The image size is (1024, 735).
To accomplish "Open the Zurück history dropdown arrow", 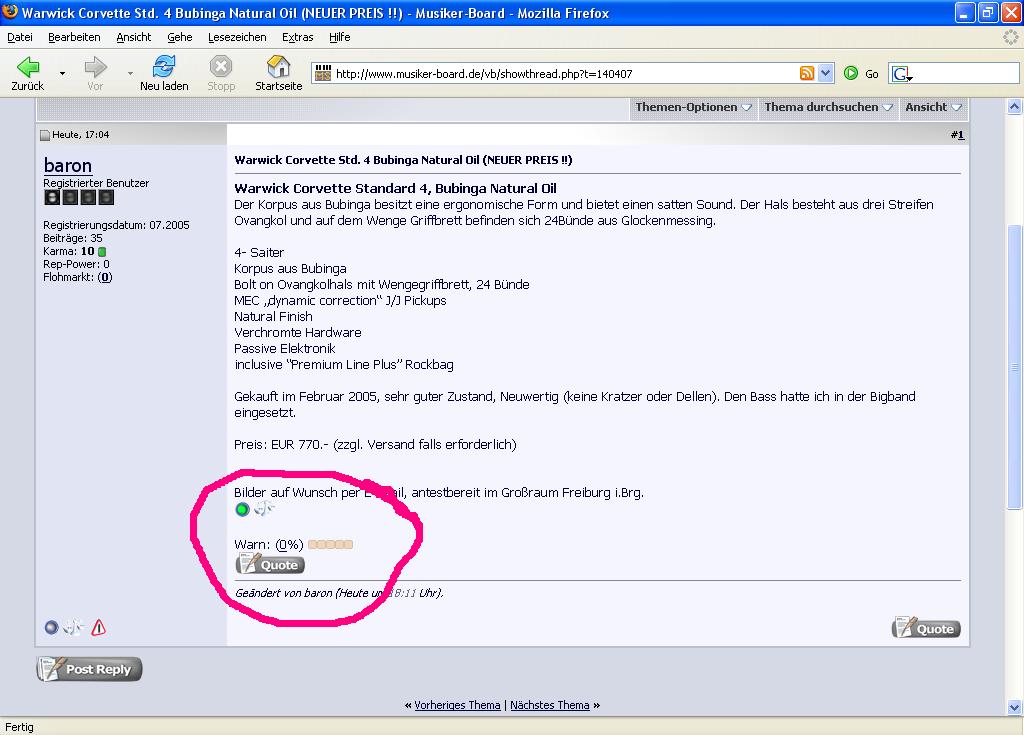I will [x=63, y=73].
